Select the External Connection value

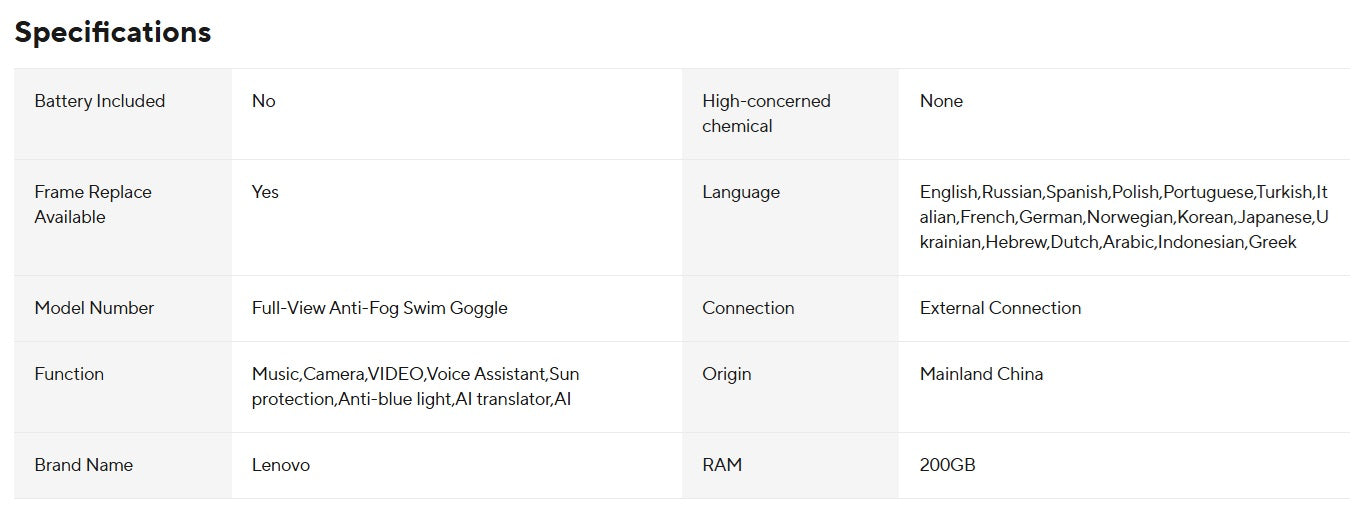(1000, 308)
